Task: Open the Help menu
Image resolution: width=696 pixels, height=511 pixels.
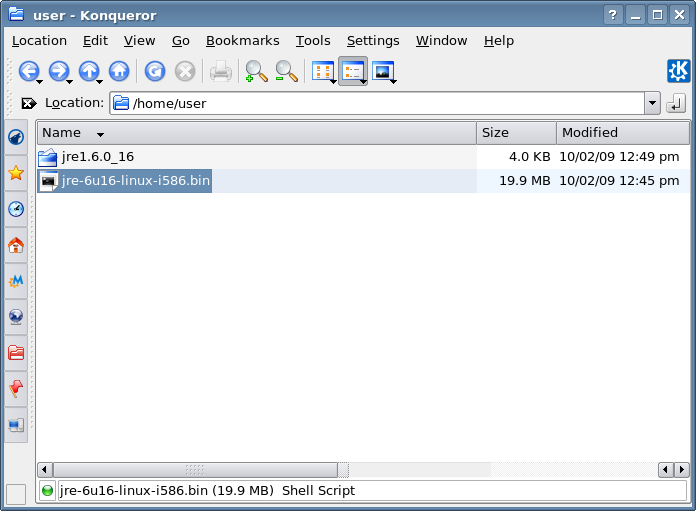Action: click(498, 41)
